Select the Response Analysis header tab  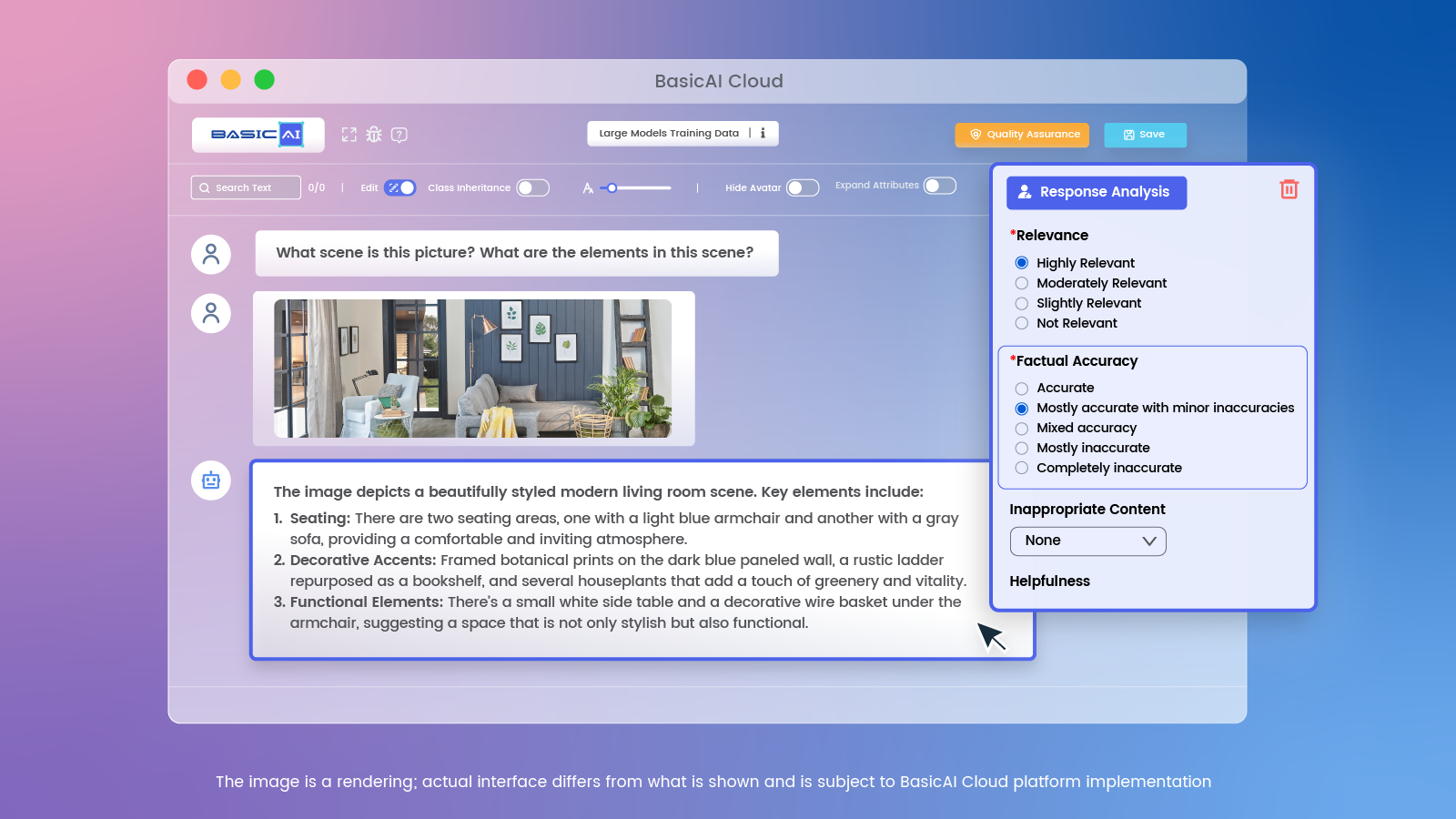pos(1097,192)
